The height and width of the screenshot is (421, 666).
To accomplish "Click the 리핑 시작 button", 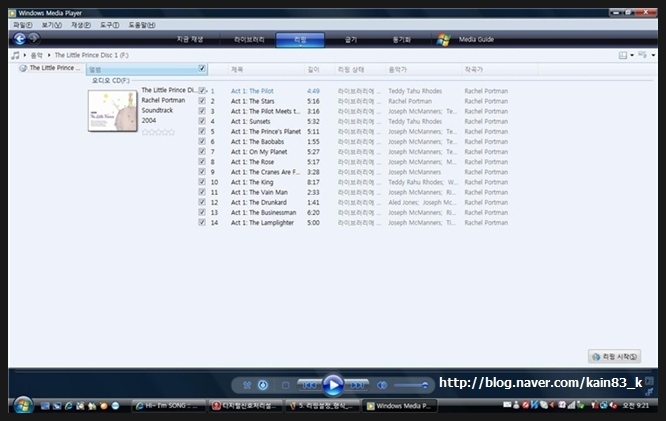I will coord(615,356).
